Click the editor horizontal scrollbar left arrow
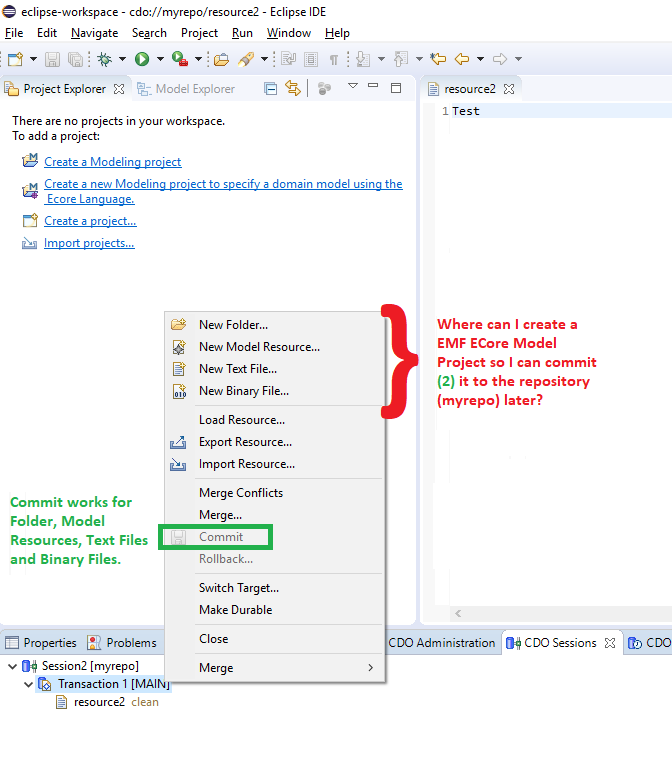This screenshot has height=775, width=672. point(458,614)
